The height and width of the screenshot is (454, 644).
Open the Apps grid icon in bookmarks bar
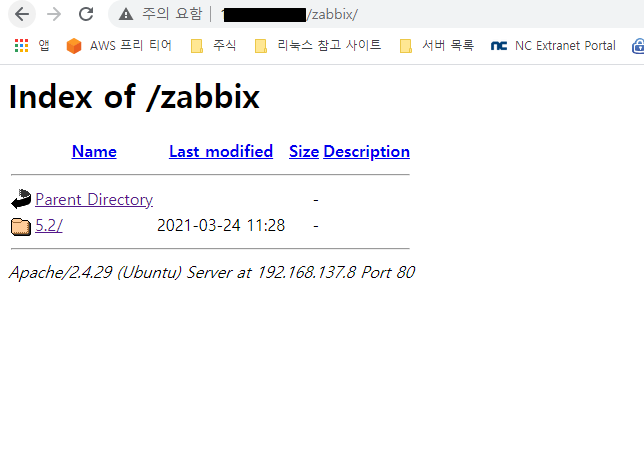click(21, 45)
